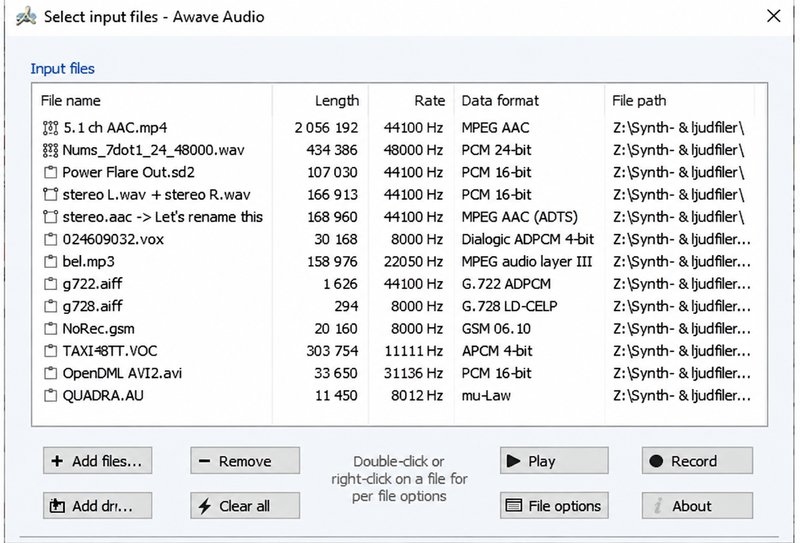Click the APCM 4-bit format cell
This screenshot has height=543, width=800.
tap(497, 351)
